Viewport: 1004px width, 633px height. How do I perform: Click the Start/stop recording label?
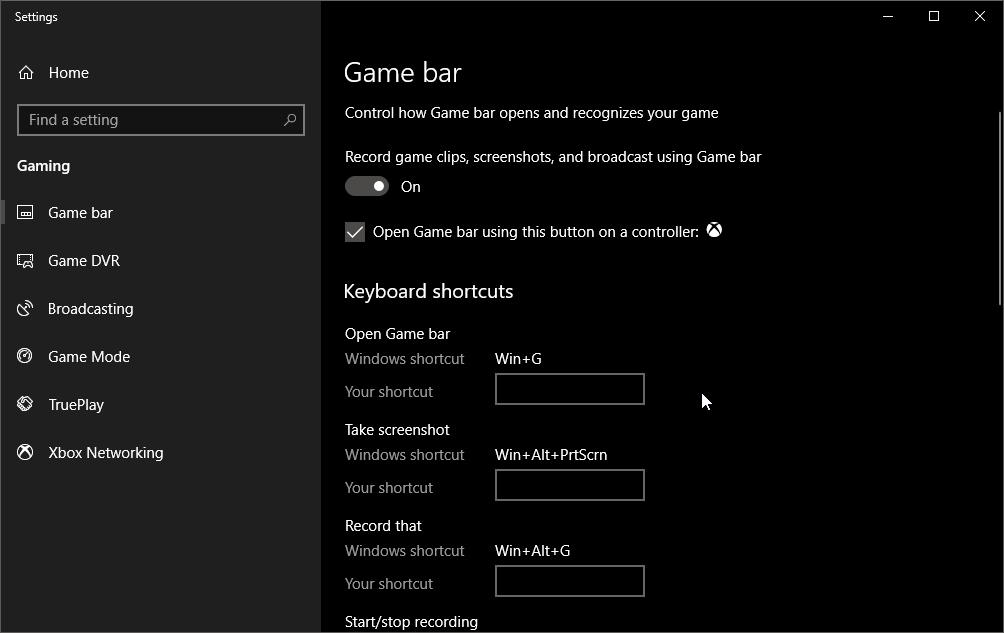point(411,621)
